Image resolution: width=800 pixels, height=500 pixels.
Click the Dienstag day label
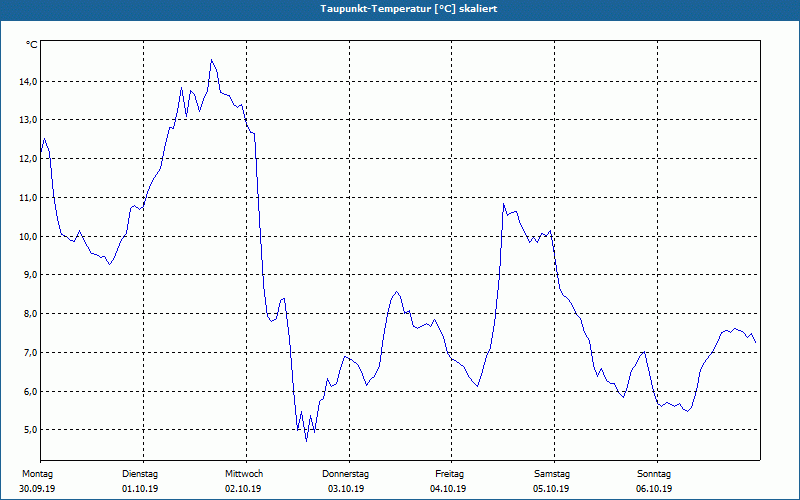[140, 474]
